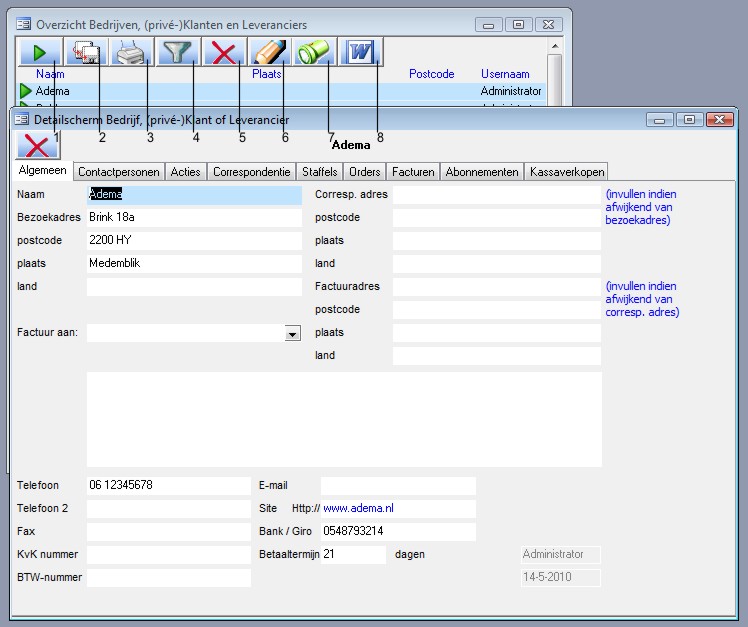Click the disabled Administrator user field

[561, 554]
